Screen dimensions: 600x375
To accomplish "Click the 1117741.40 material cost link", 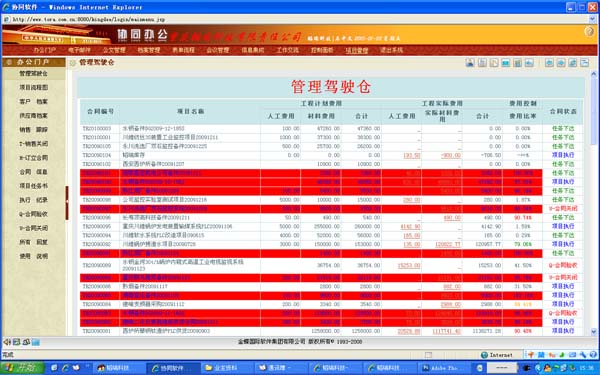I will point(447,331).
